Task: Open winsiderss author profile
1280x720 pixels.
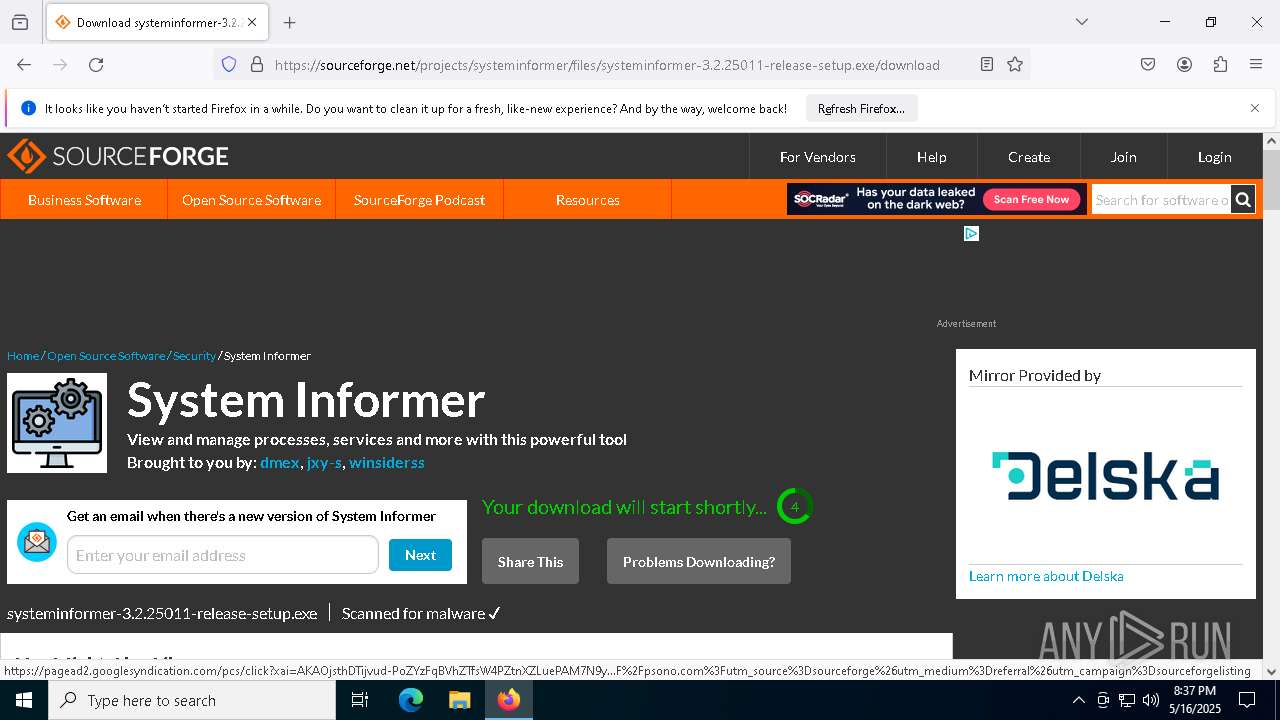Action: [387, 463]
